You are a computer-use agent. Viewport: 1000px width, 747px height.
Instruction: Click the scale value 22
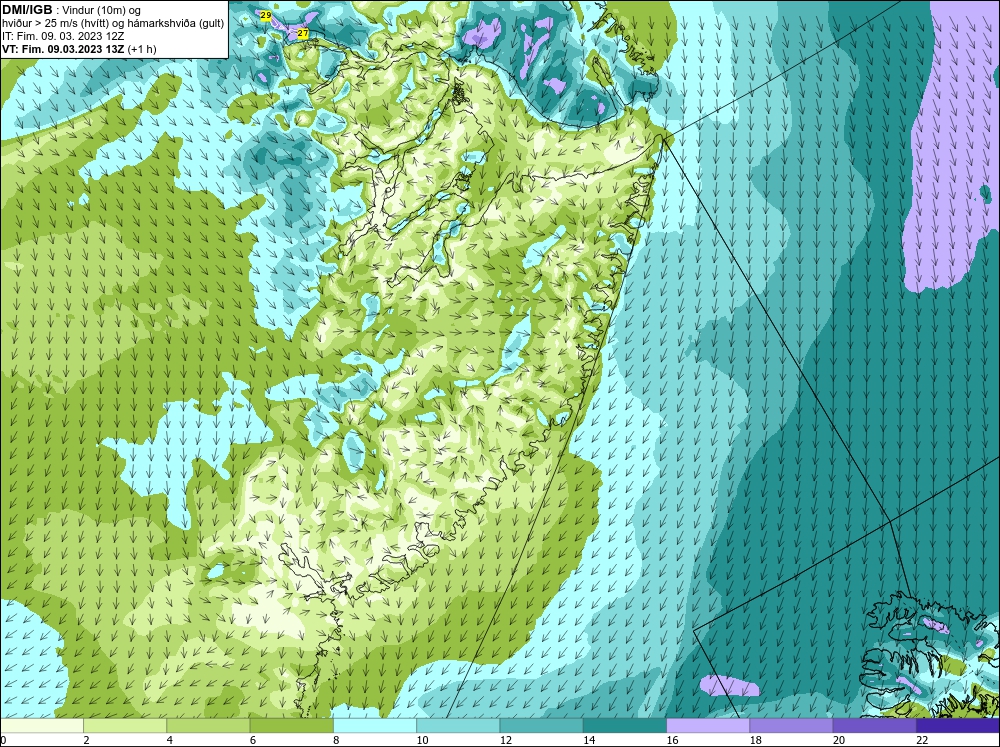[x=922, y=740]
